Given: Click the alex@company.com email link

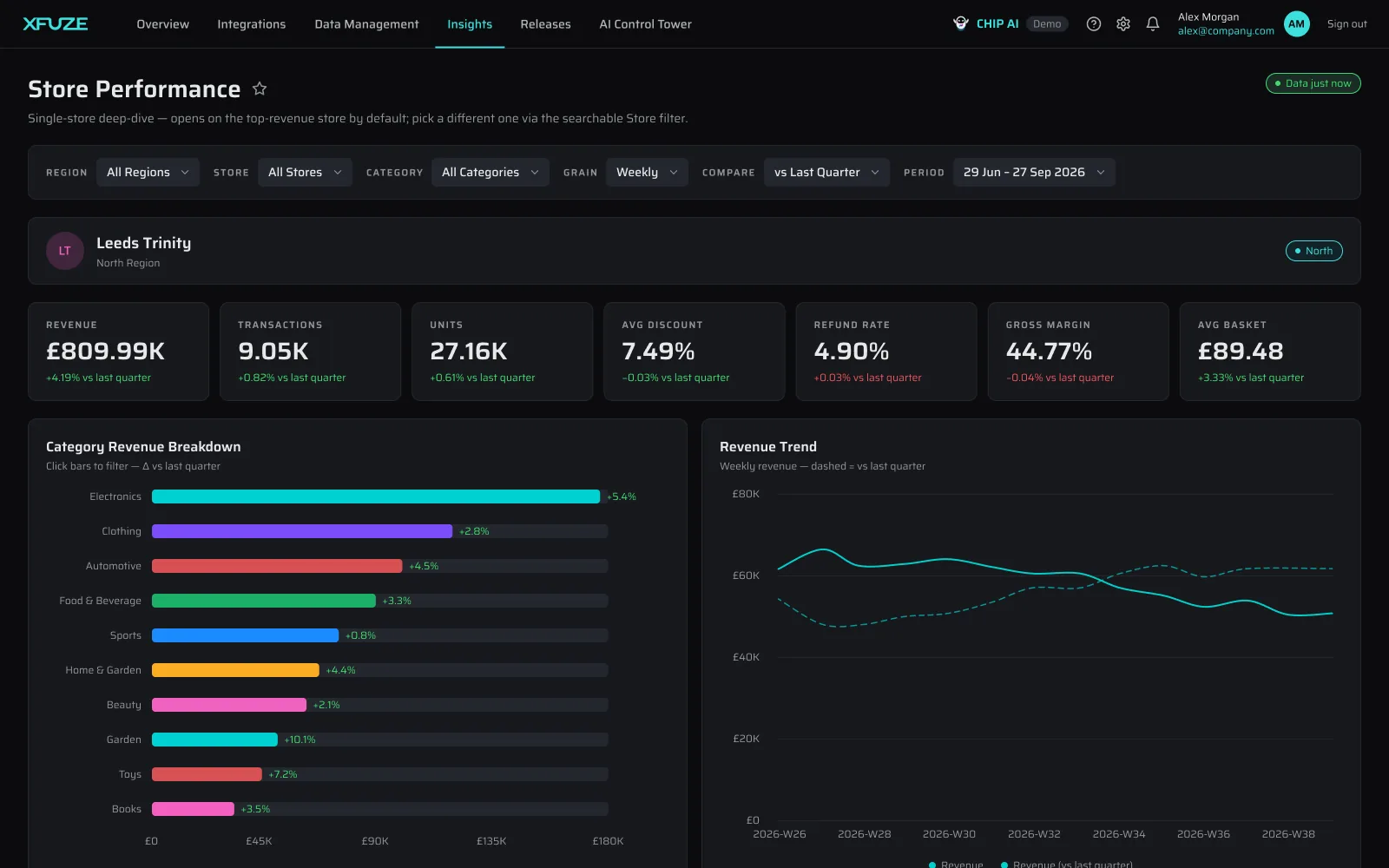Looking at the screenshot, I should 1226,31.
